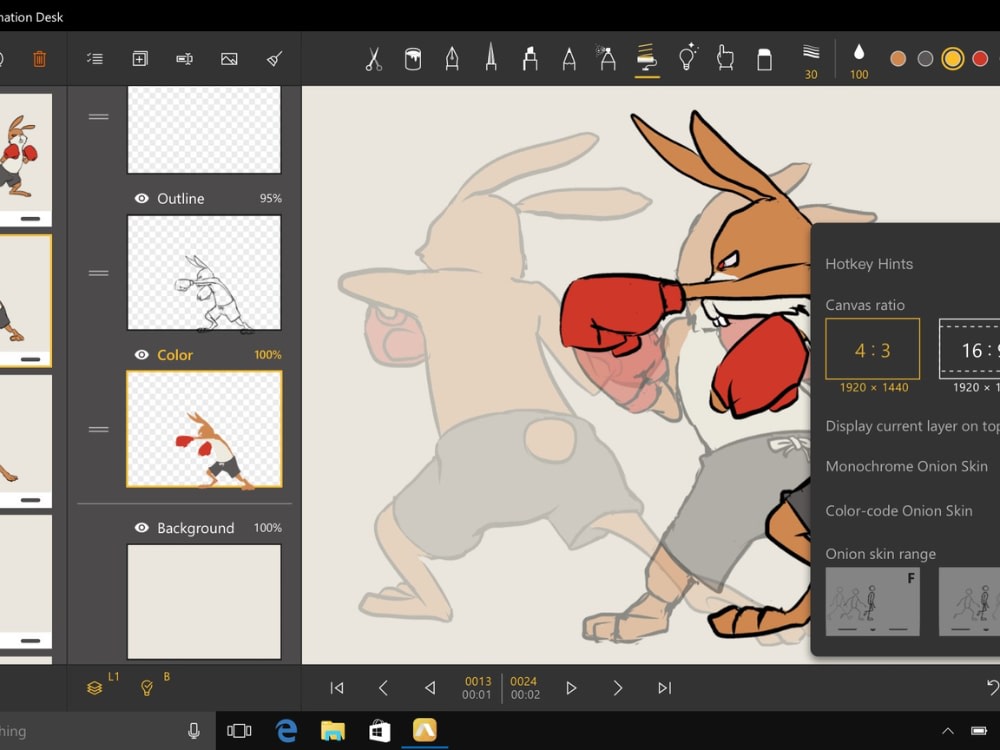Pick the red color swatch
Screen dimensions: 1000x750
980,59
